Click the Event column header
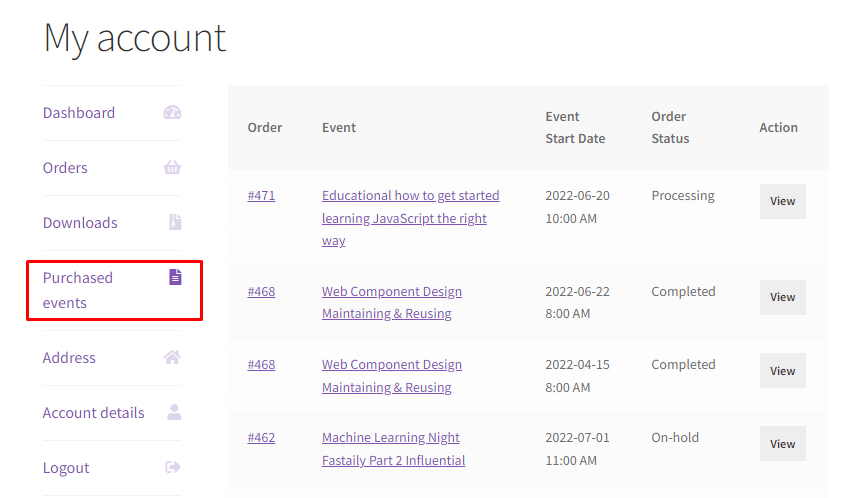Screen dimensions: 868x498 click(x=339, y=127)
